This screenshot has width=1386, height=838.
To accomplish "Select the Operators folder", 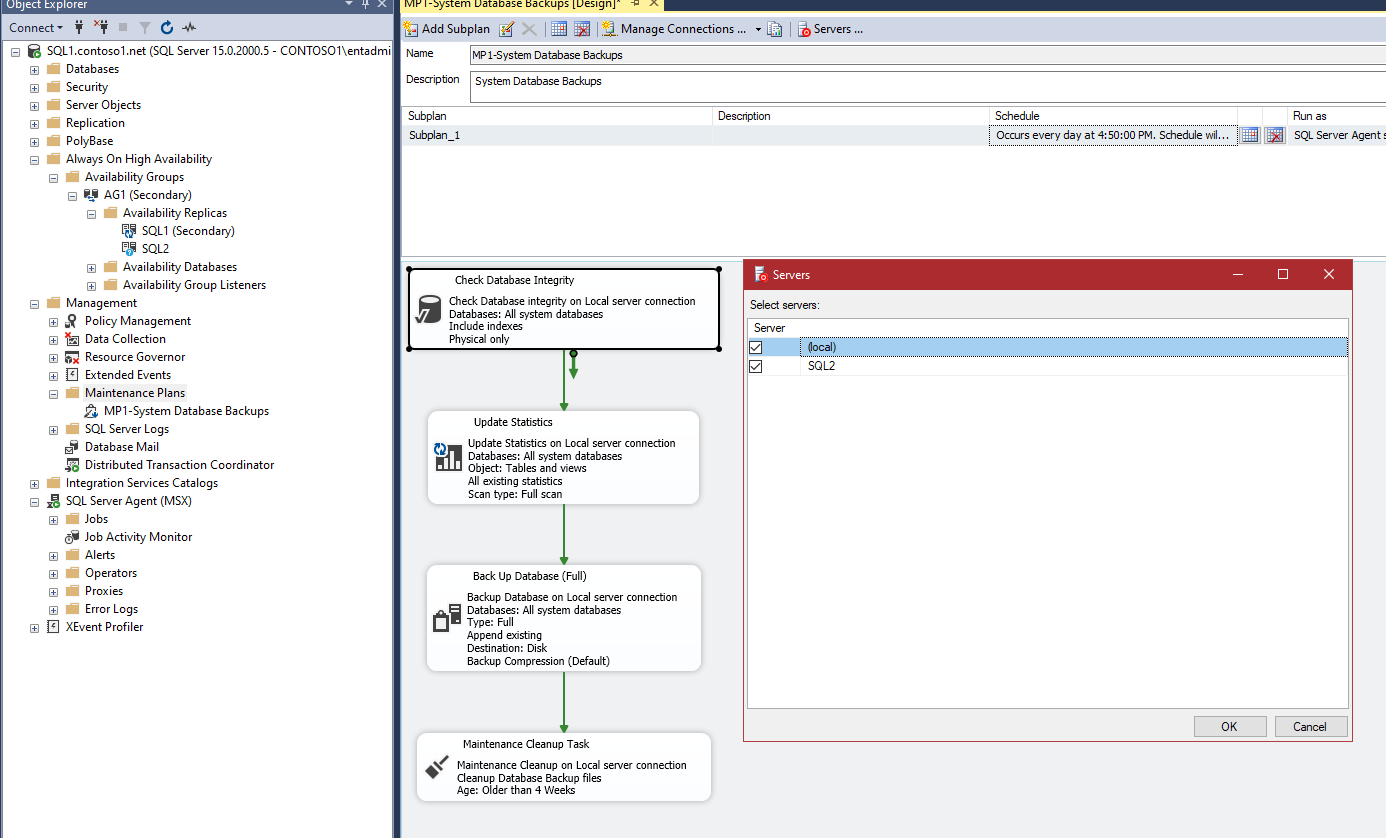I will (x=111, y=573).
